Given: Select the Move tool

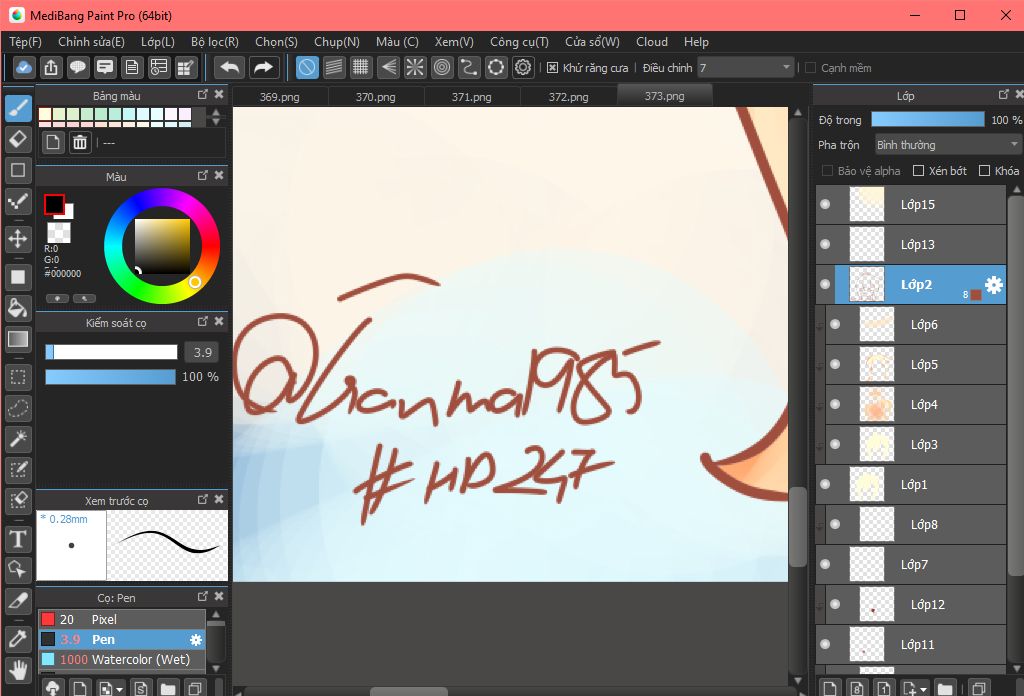Looking at the screenshot, I should click(x=18, y=239).
